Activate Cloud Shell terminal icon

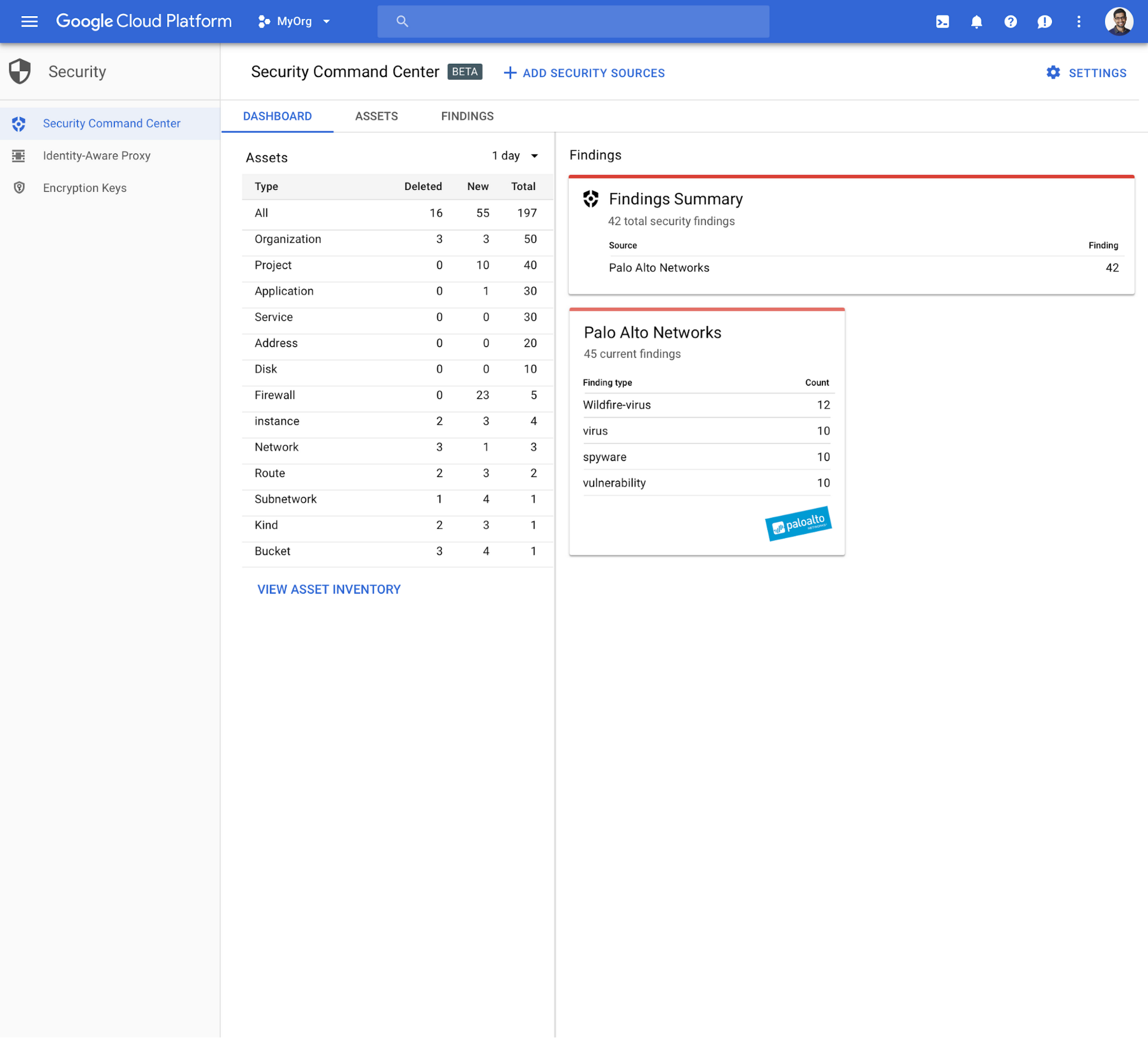(x=943, y=21)
